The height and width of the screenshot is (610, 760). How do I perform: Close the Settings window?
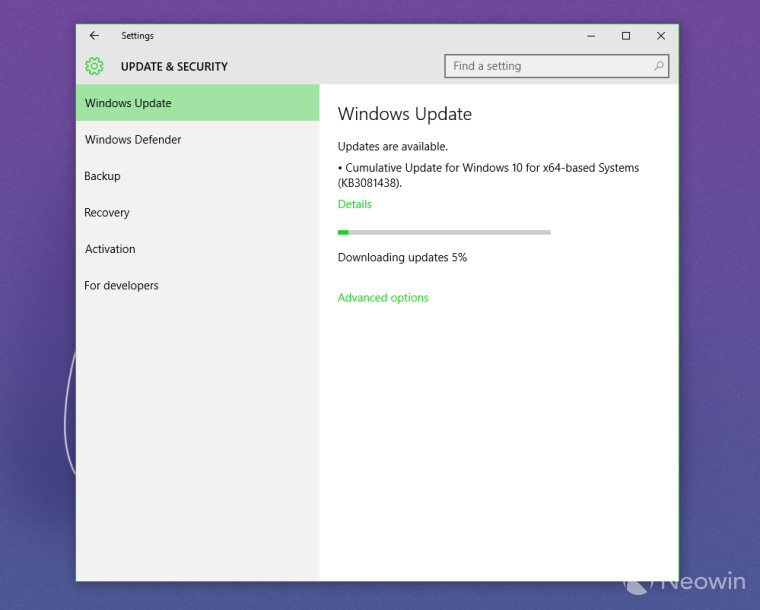661,36
